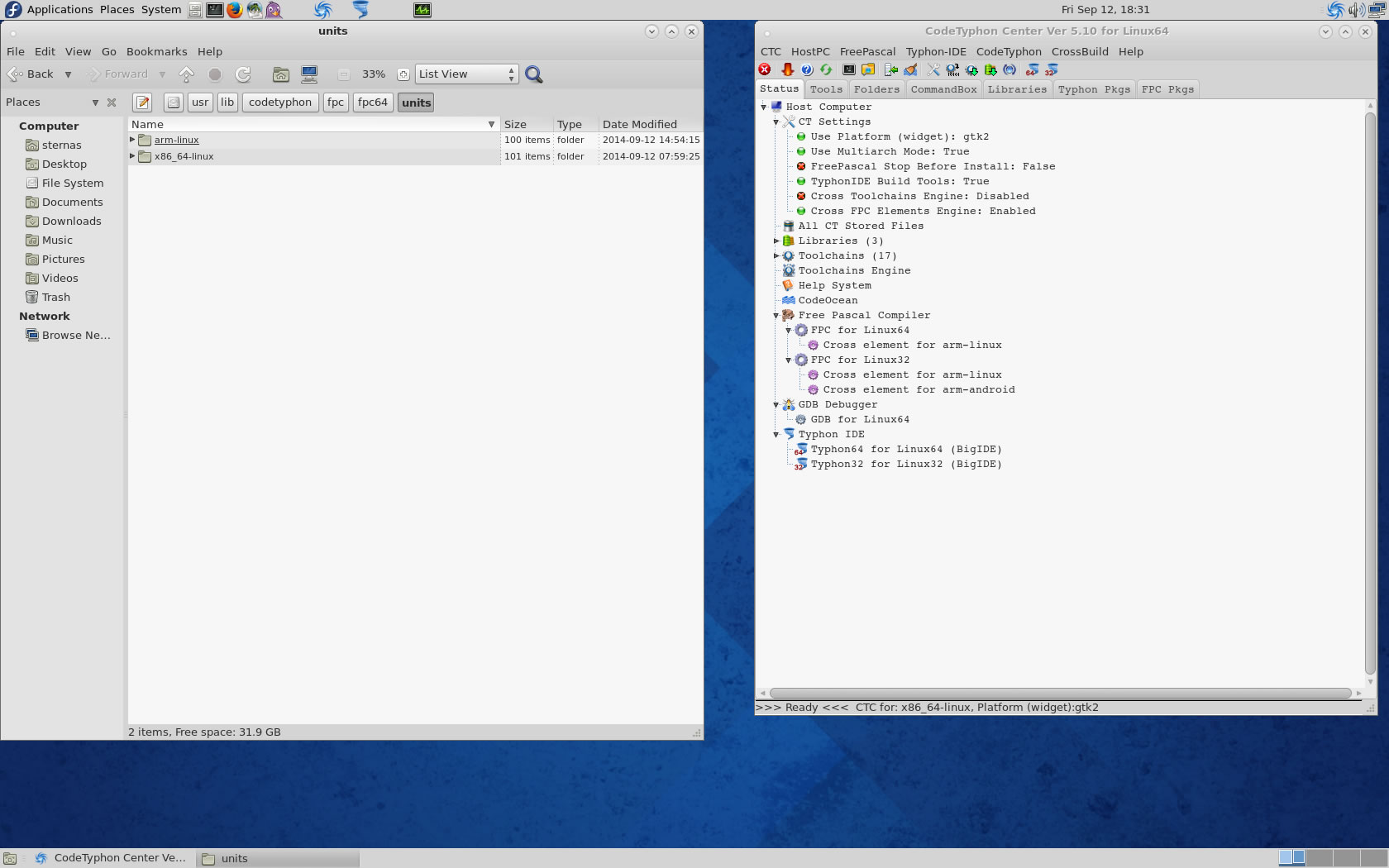
Task: Open the wrench-and-screwdriver settings icon
Action: [933, 70]
